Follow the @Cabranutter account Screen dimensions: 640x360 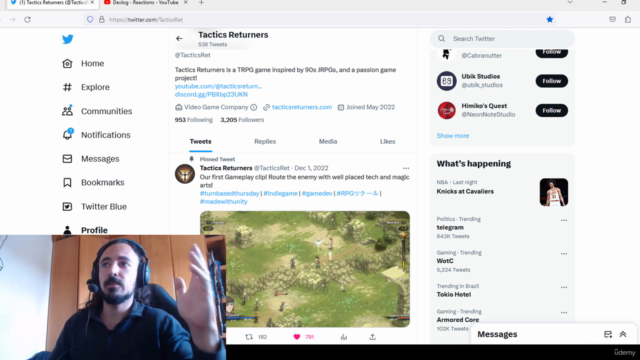tap(551, 52)
